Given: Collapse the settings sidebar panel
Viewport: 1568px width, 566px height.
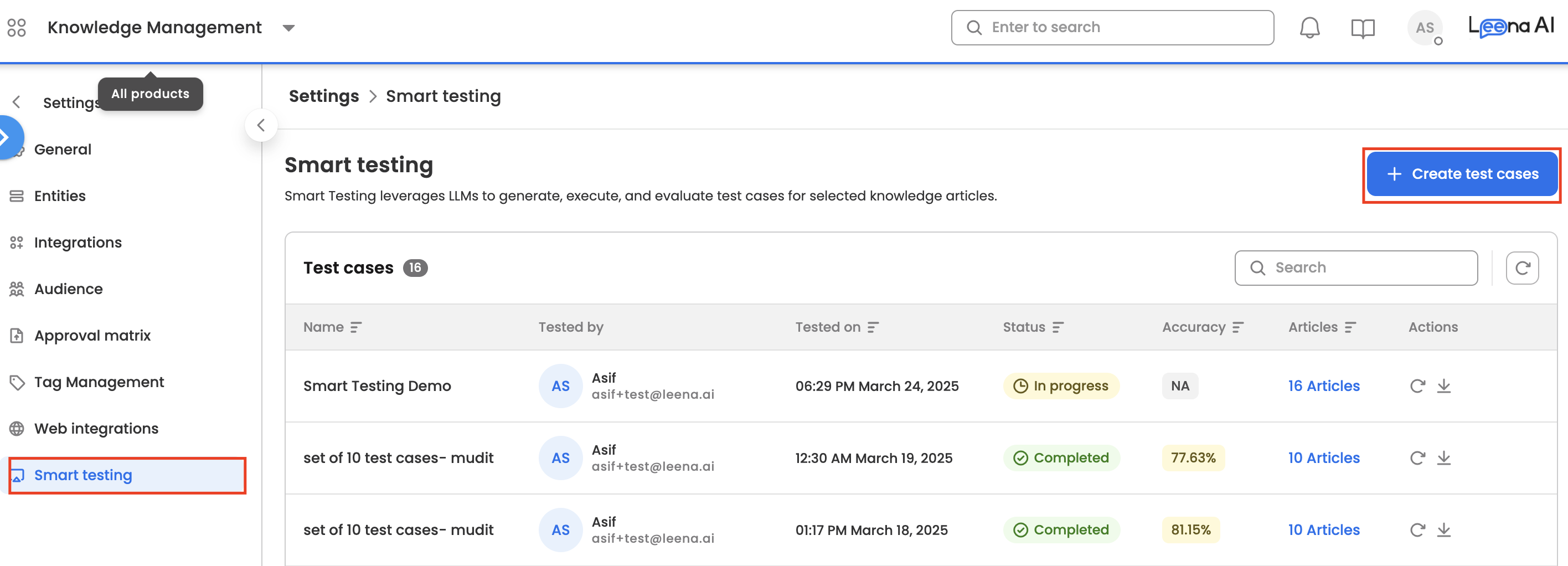Looking at the screenshot, I should tap(261, 125).
